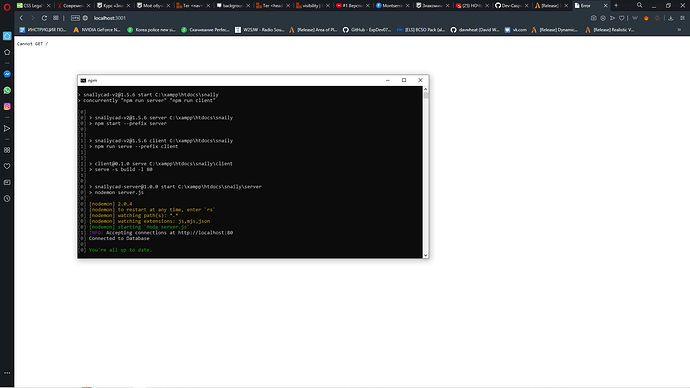Screen dimensions: 690x388
Task: Open the sidebar history clock icon
Action: [7, 199]
